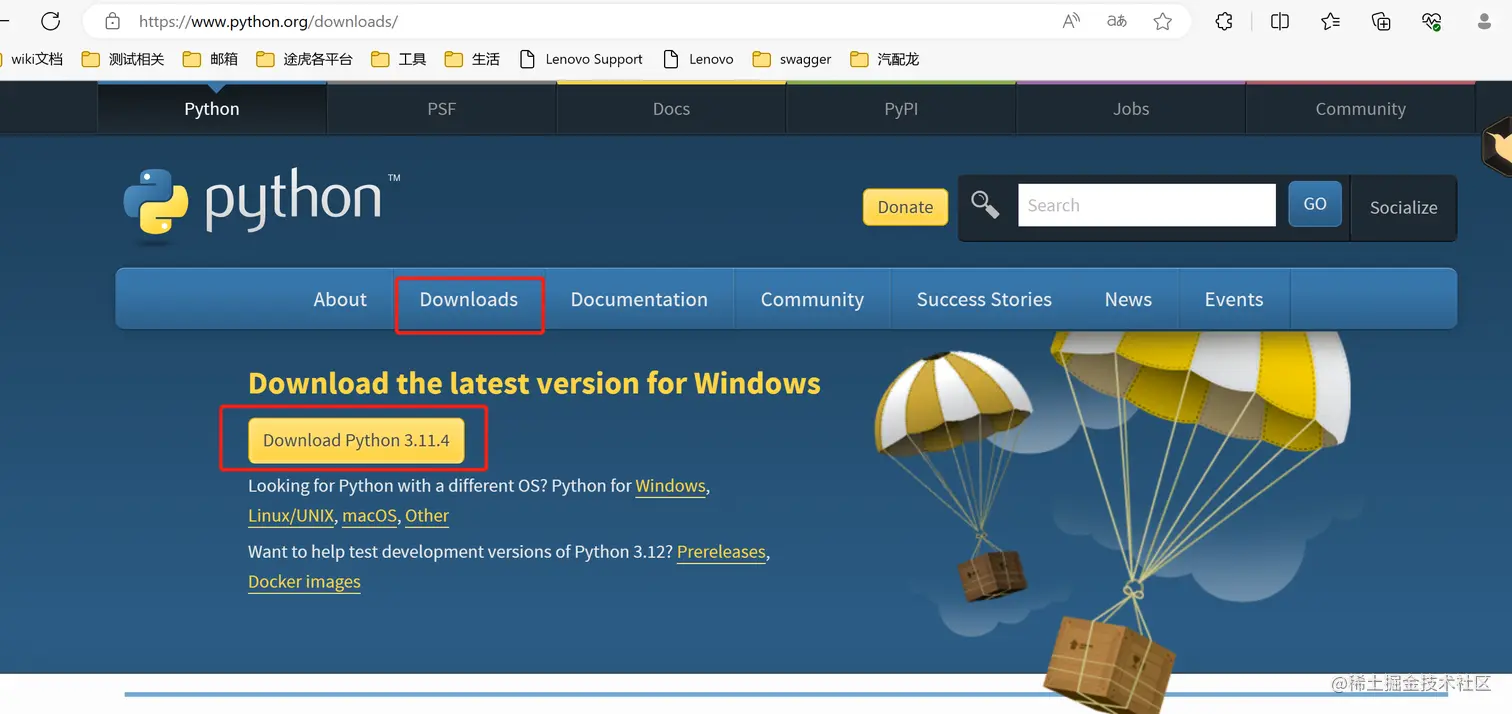Open the Browser essentials heart icon

pos(1432,21)
